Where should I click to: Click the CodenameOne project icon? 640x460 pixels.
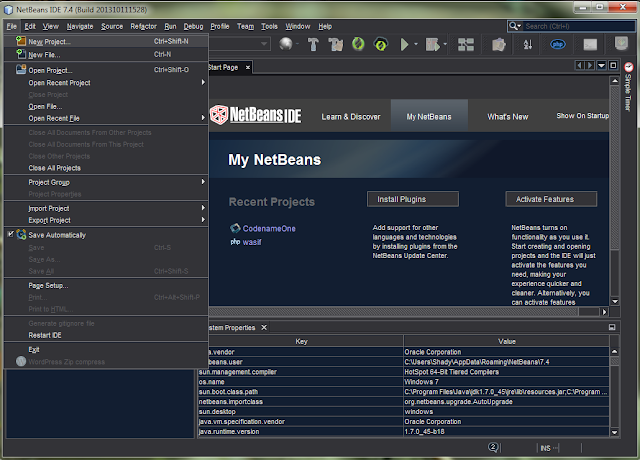[235, 228]
